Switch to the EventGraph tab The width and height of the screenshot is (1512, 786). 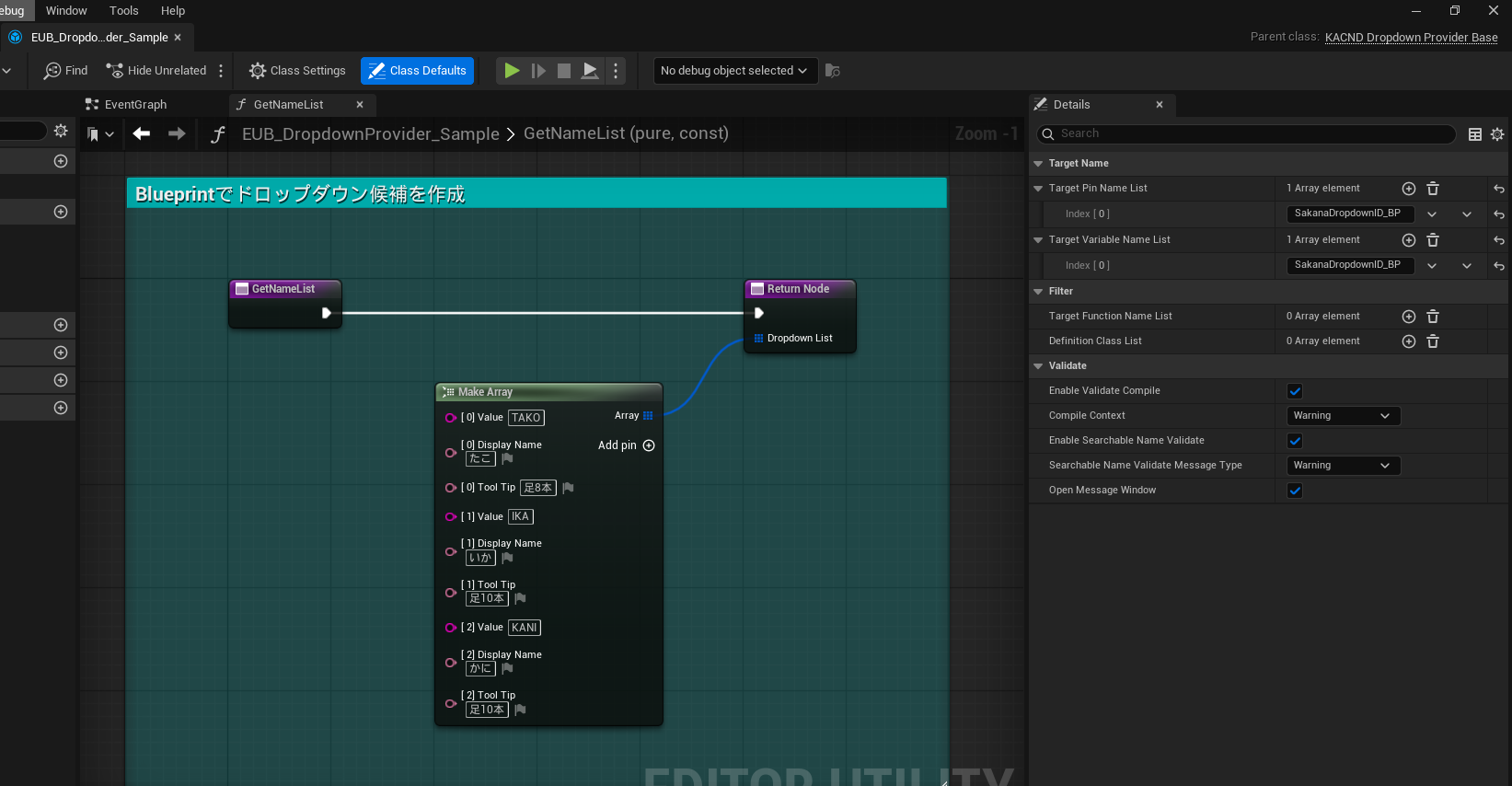click(135, 105)
